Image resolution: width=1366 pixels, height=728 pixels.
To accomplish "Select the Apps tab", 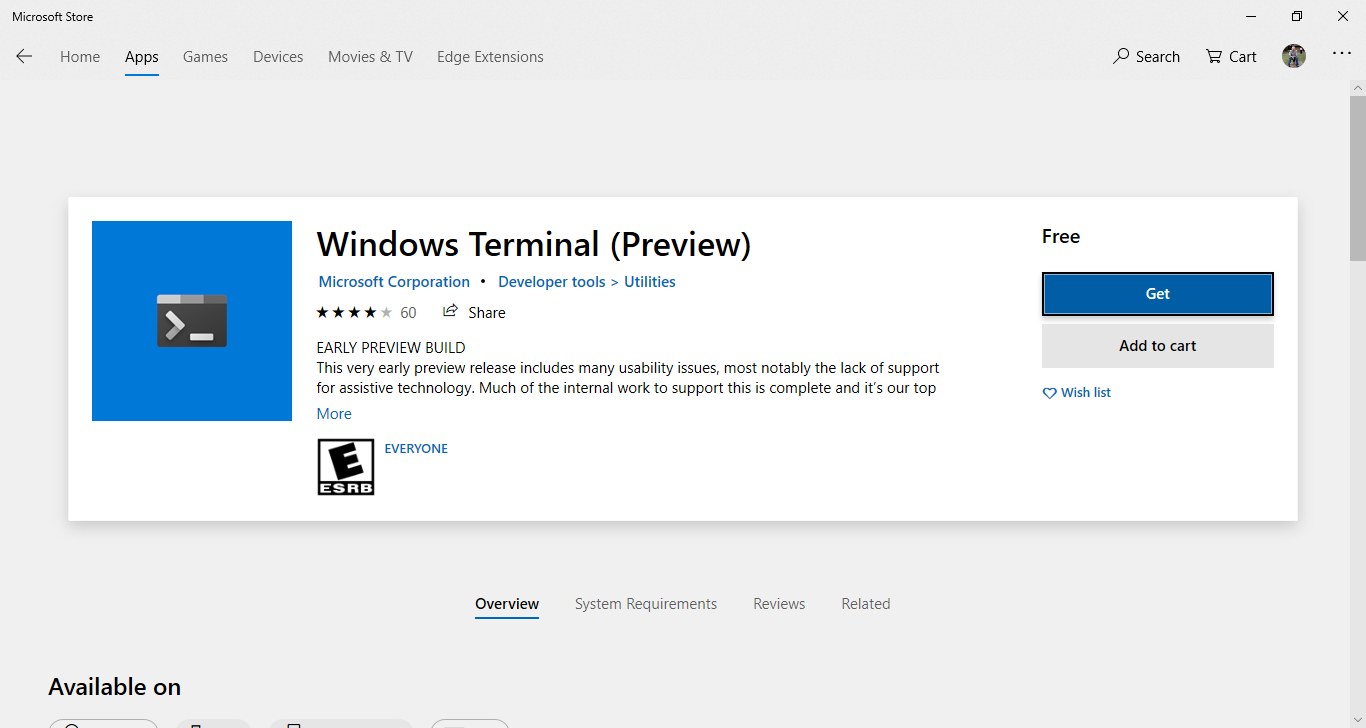I will (142, 57).
